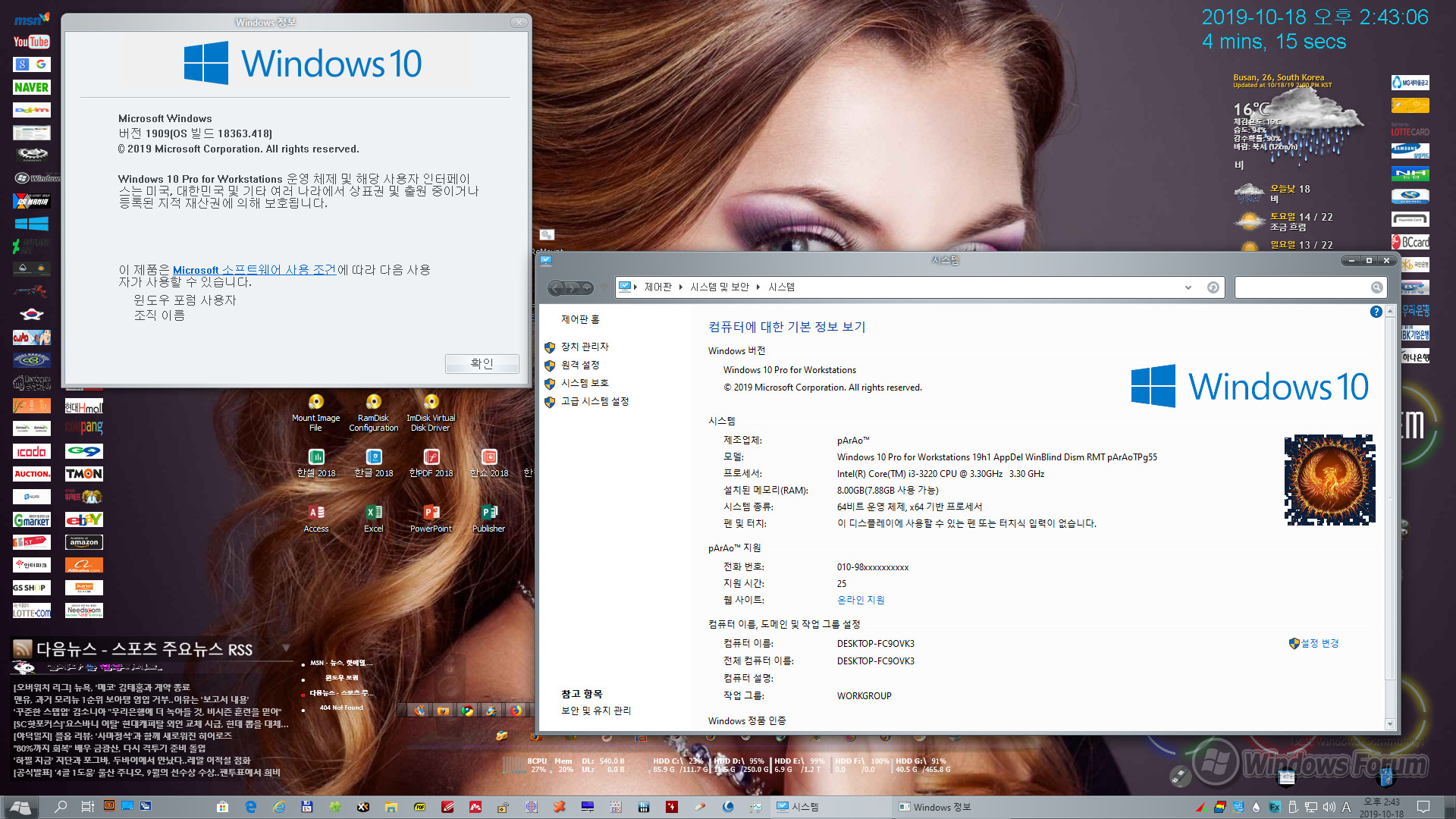Open the eBay shortcut icon
Screen dimensions: 1456x819
pyautogui.click(x=84, y=519)
